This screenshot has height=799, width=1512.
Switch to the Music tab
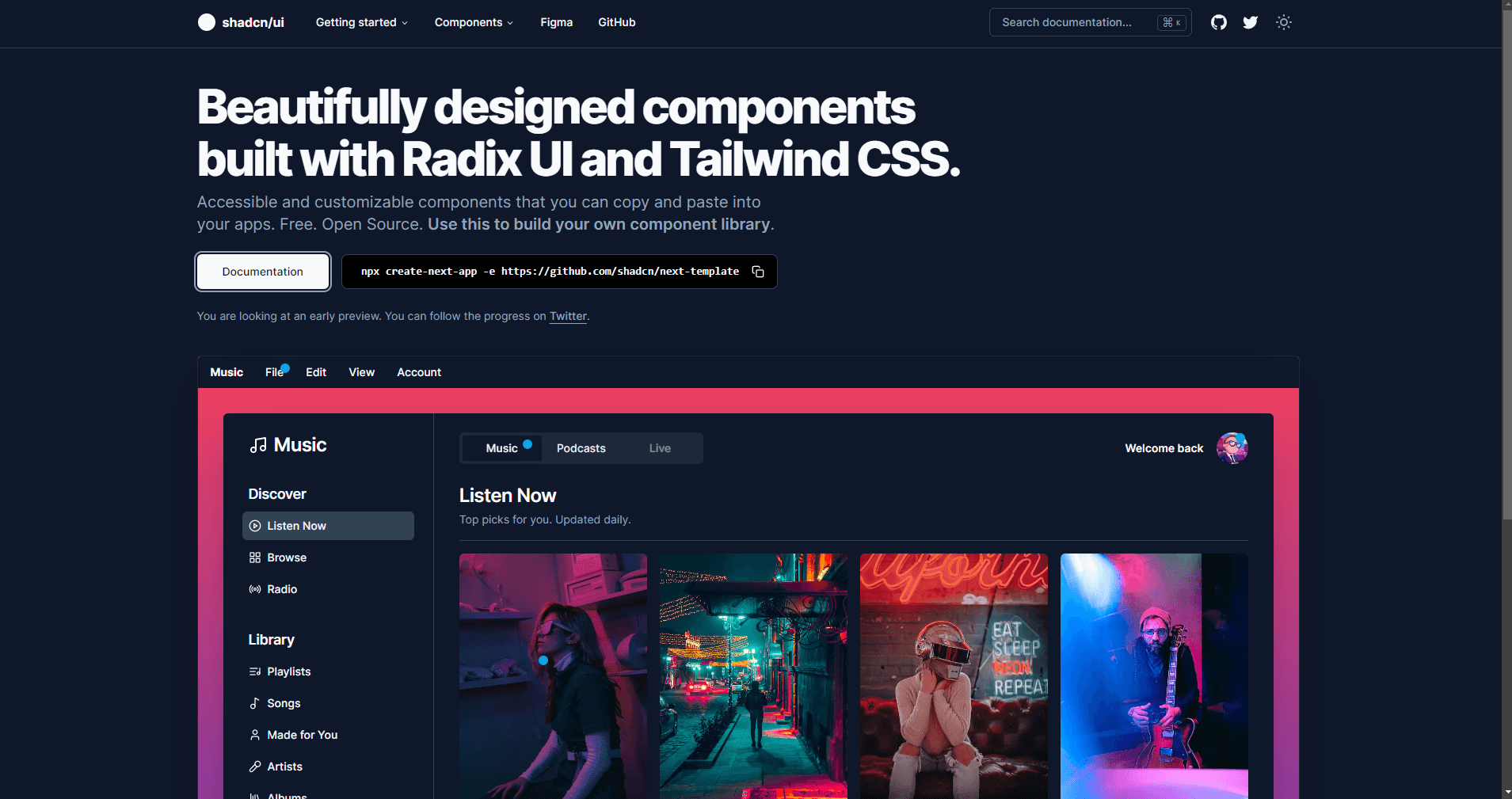[502, 448]
